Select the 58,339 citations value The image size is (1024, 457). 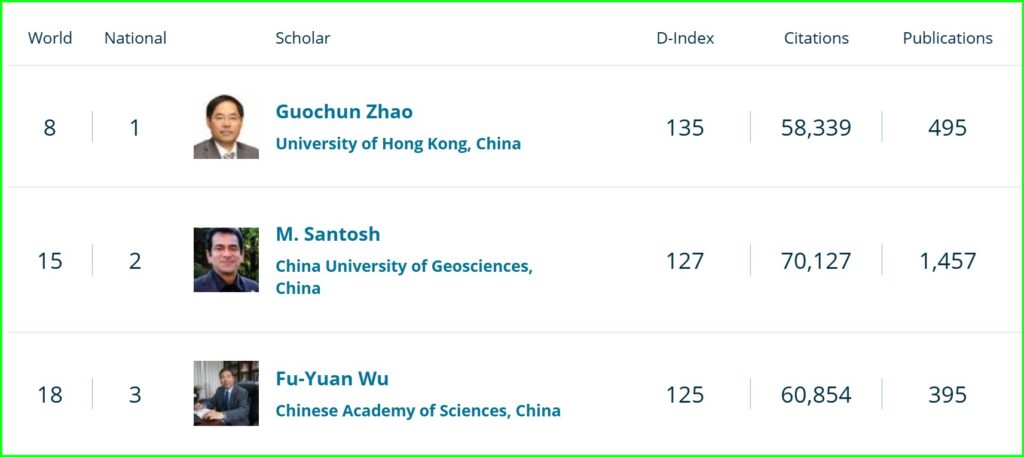816,127
